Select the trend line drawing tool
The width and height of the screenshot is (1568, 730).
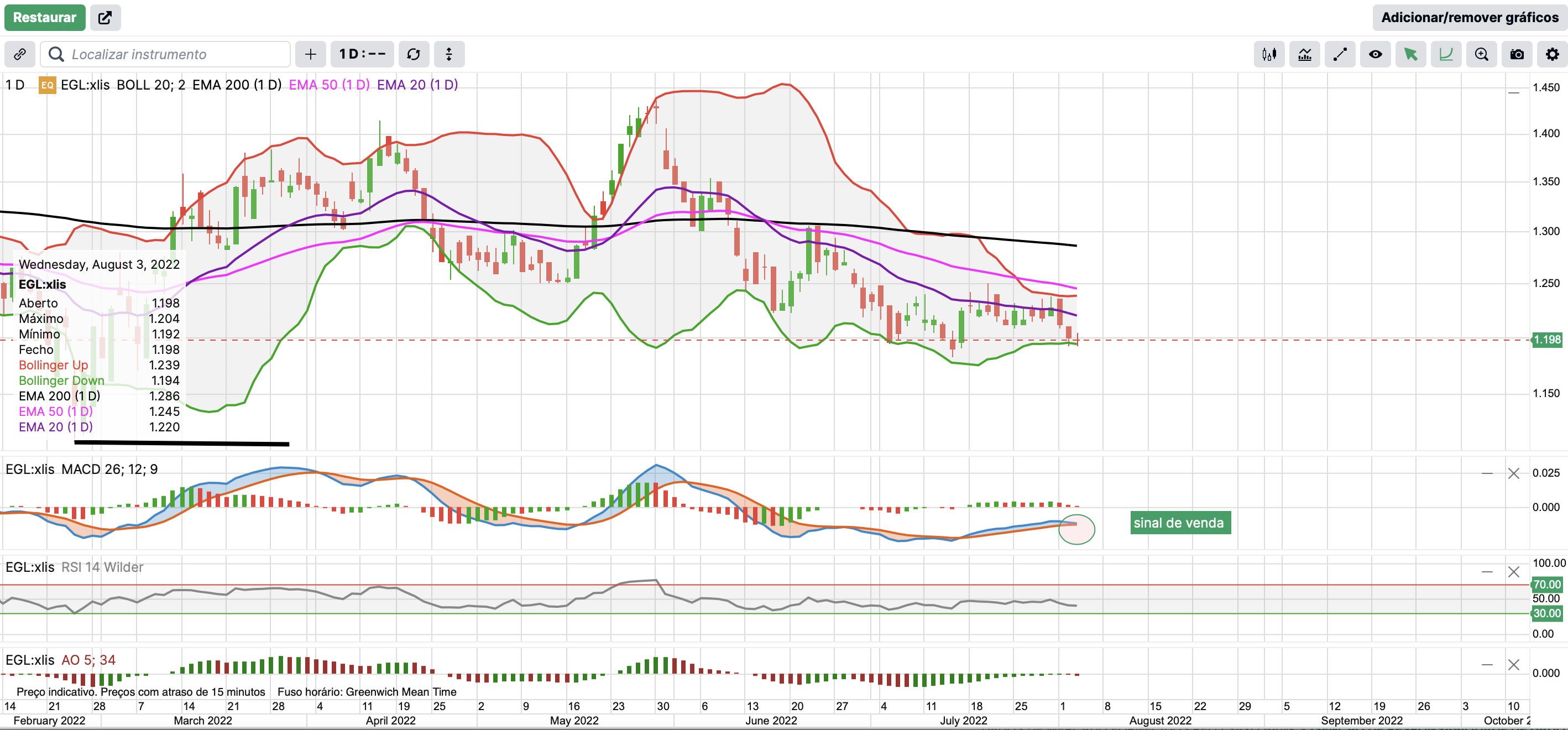tap(1340, 55)
